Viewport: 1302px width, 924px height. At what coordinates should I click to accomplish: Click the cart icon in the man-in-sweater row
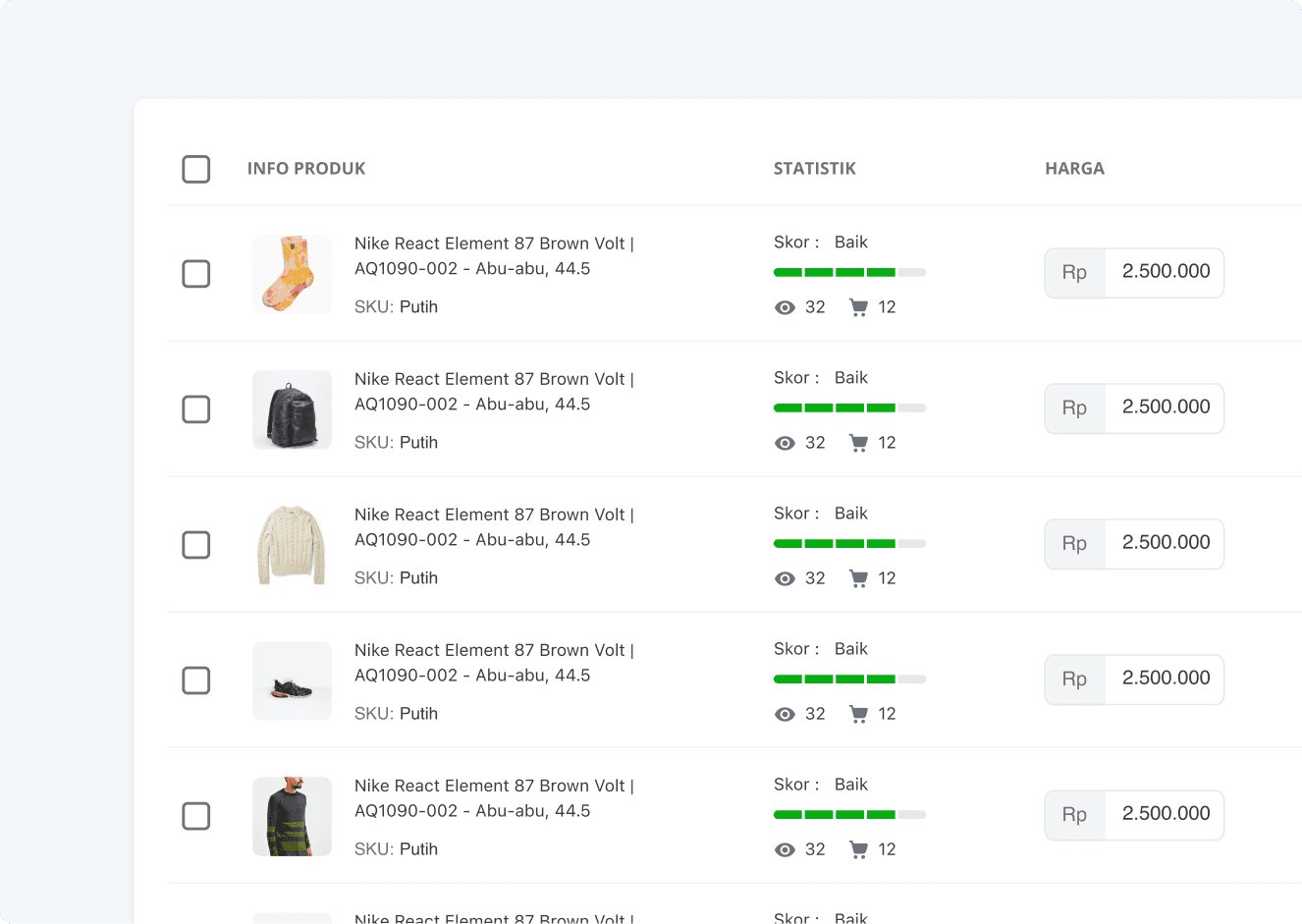[859, 849]
